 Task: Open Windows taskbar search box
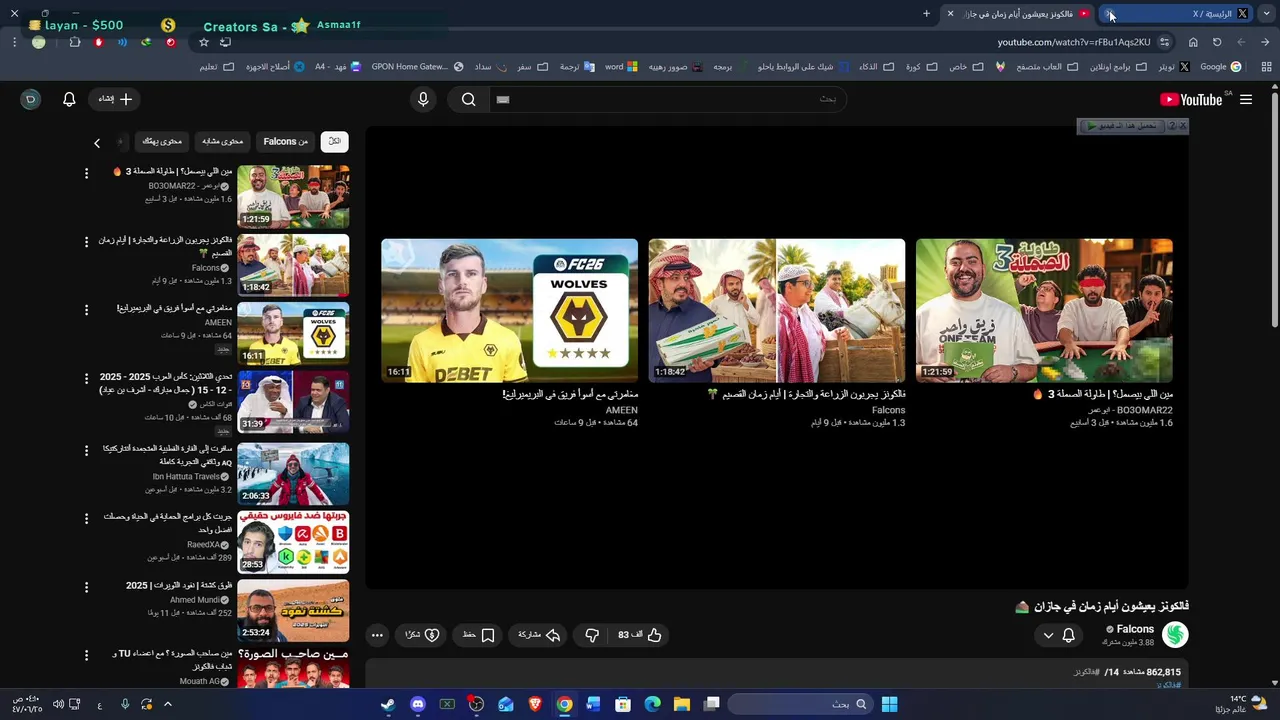[x=798, y=704]
